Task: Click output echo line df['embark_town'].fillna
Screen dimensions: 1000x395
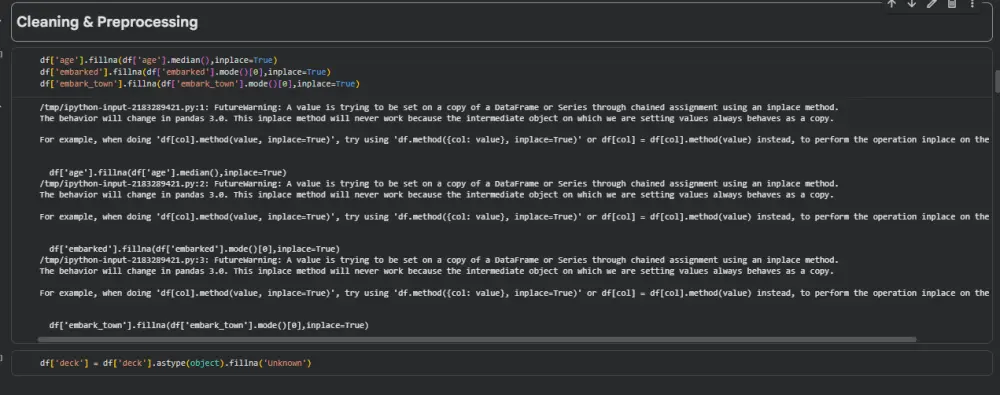Action: click(x=209, y=325)
